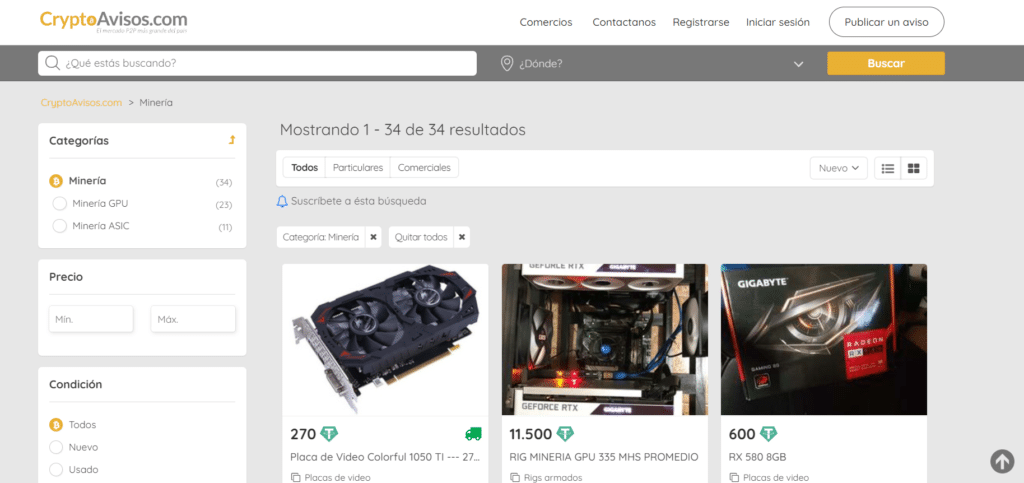Image resolution: width=1024 pixels, height=483 pixels.
Task: Open Placa de Video Colorful 1050 TI listing title
Action: pyautogui.click(x=385, y=457)
